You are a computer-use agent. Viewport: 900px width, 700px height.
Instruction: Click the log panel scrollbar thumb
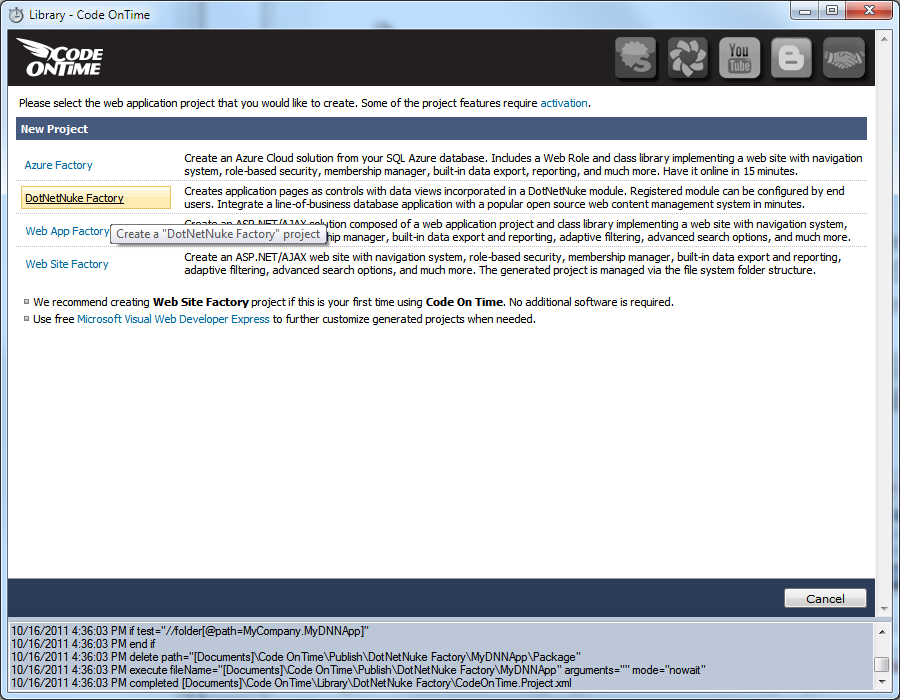(x=881, y=665)
